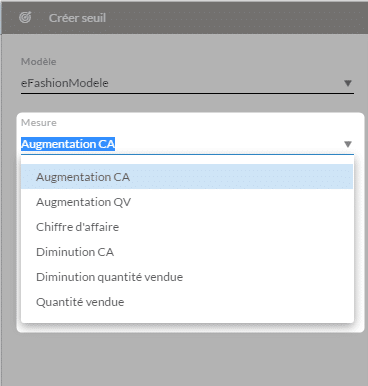Viewport: 368px width, 386px height.
Task: Select Augmentation CA option in list
Action: point(187,177)
